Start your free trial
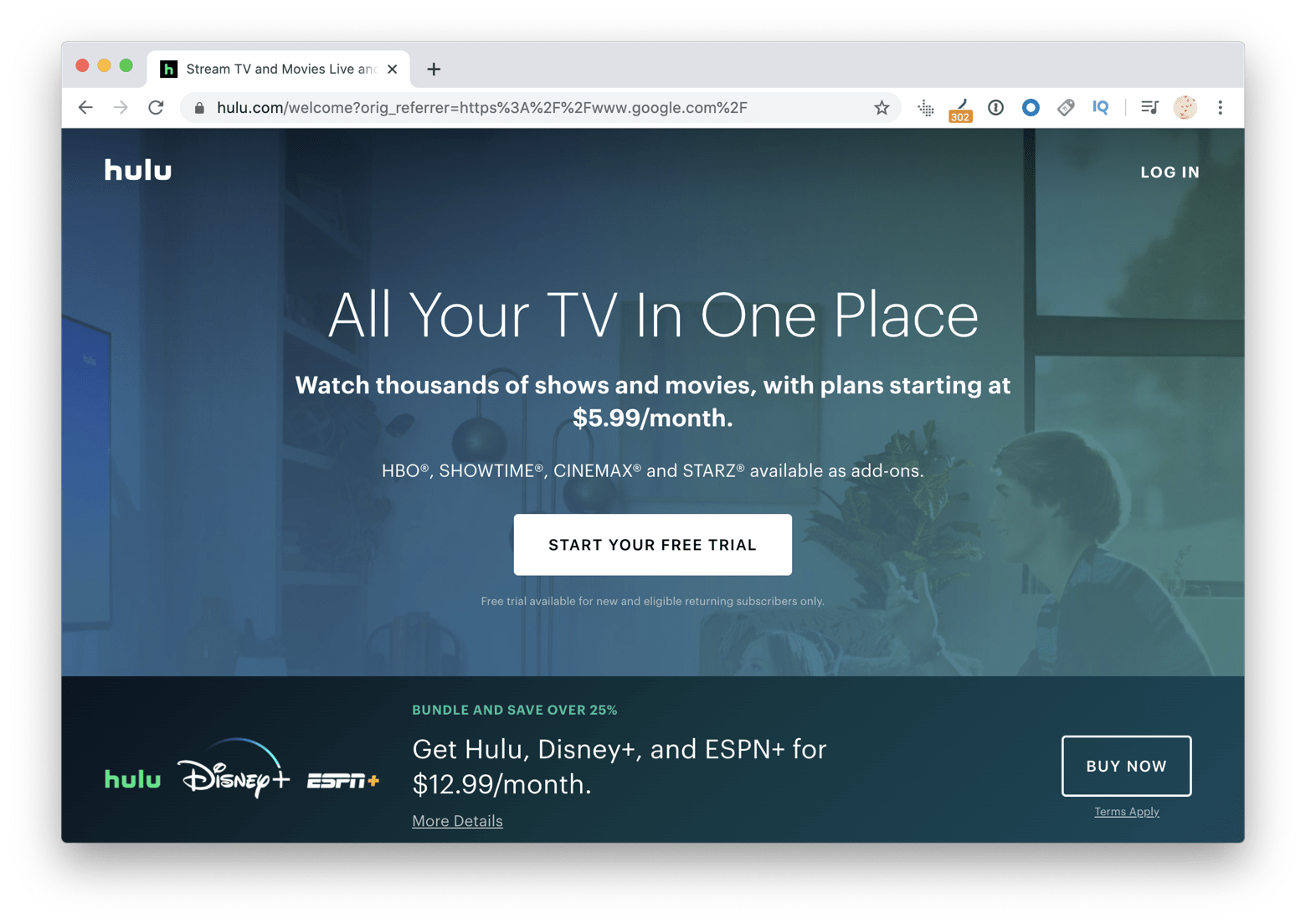 [653, 545]
